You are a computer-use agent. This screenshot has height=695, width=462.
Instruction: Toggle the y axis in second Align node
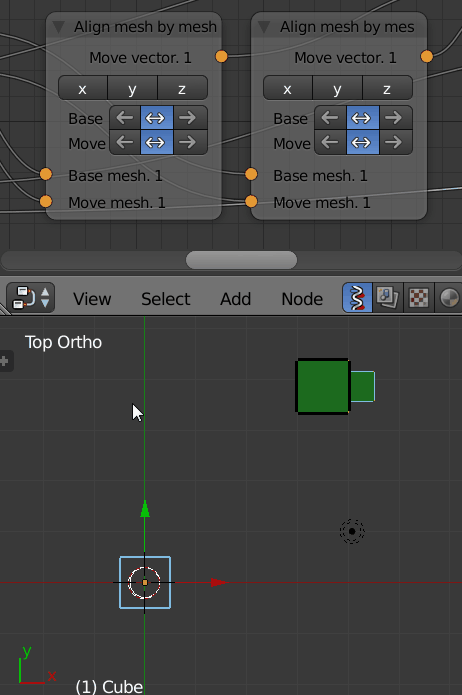[338, 88]
